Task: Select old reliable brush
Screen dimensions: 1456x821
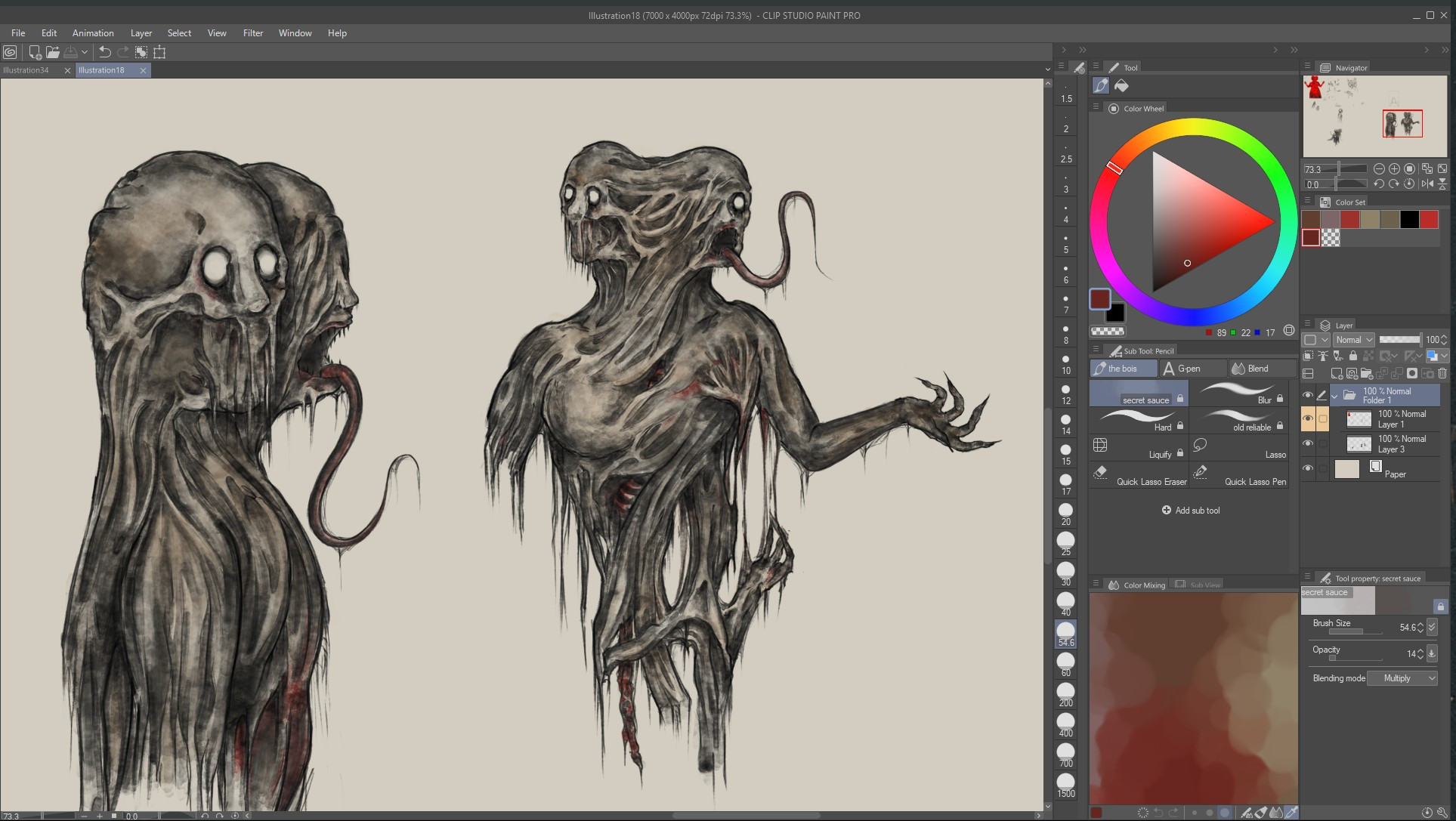Action: 1238,420
